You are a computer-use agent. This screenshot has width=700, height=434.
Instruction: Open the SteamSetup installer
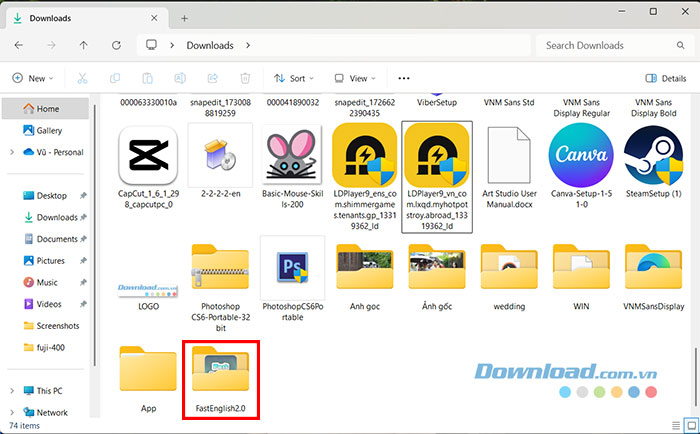(653, 158)
